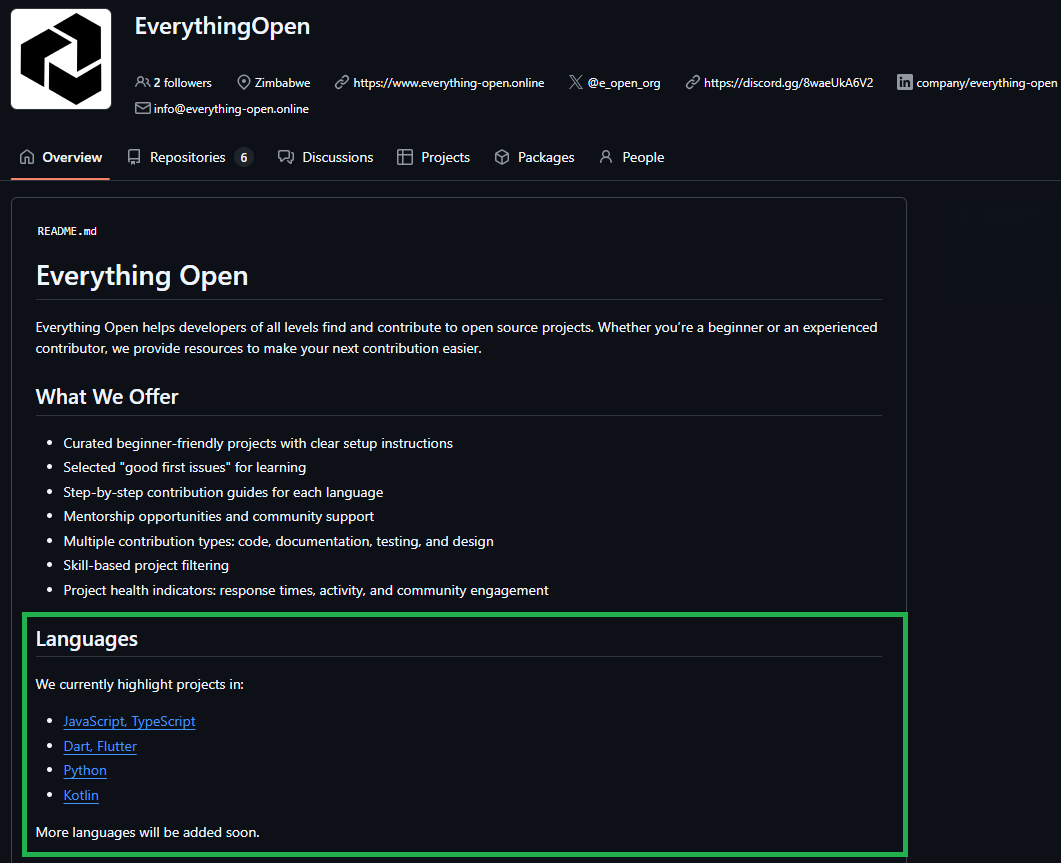Open the Kotlin projects link
Screen dimensions: 1061x863
pos(81,795)
